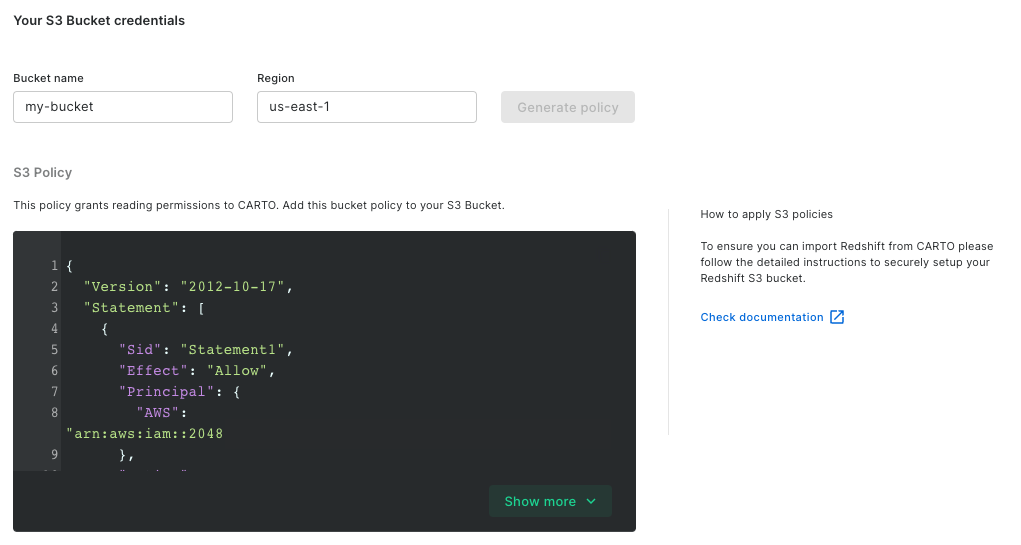The width and height of the screenshot is (1021, 545).
Task: Click the arn:aws:iam::2048 string
Action: (x=145, y=434)
